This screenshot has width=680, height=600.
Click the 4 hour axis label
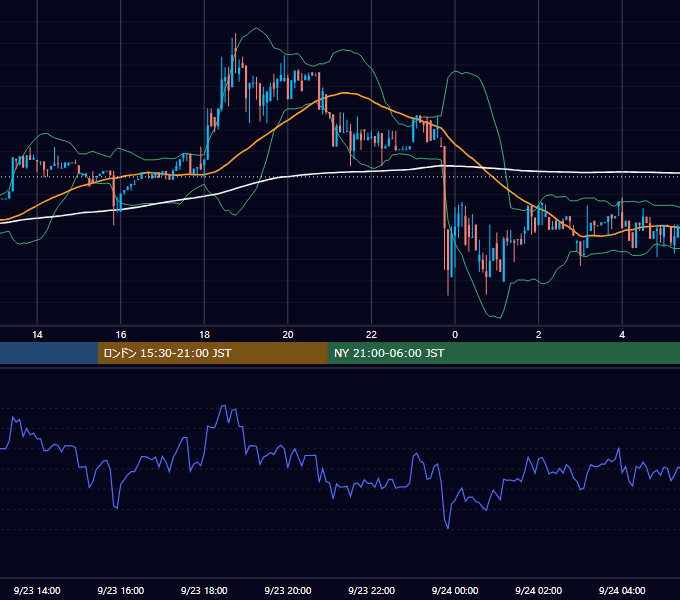coord(622,335)
